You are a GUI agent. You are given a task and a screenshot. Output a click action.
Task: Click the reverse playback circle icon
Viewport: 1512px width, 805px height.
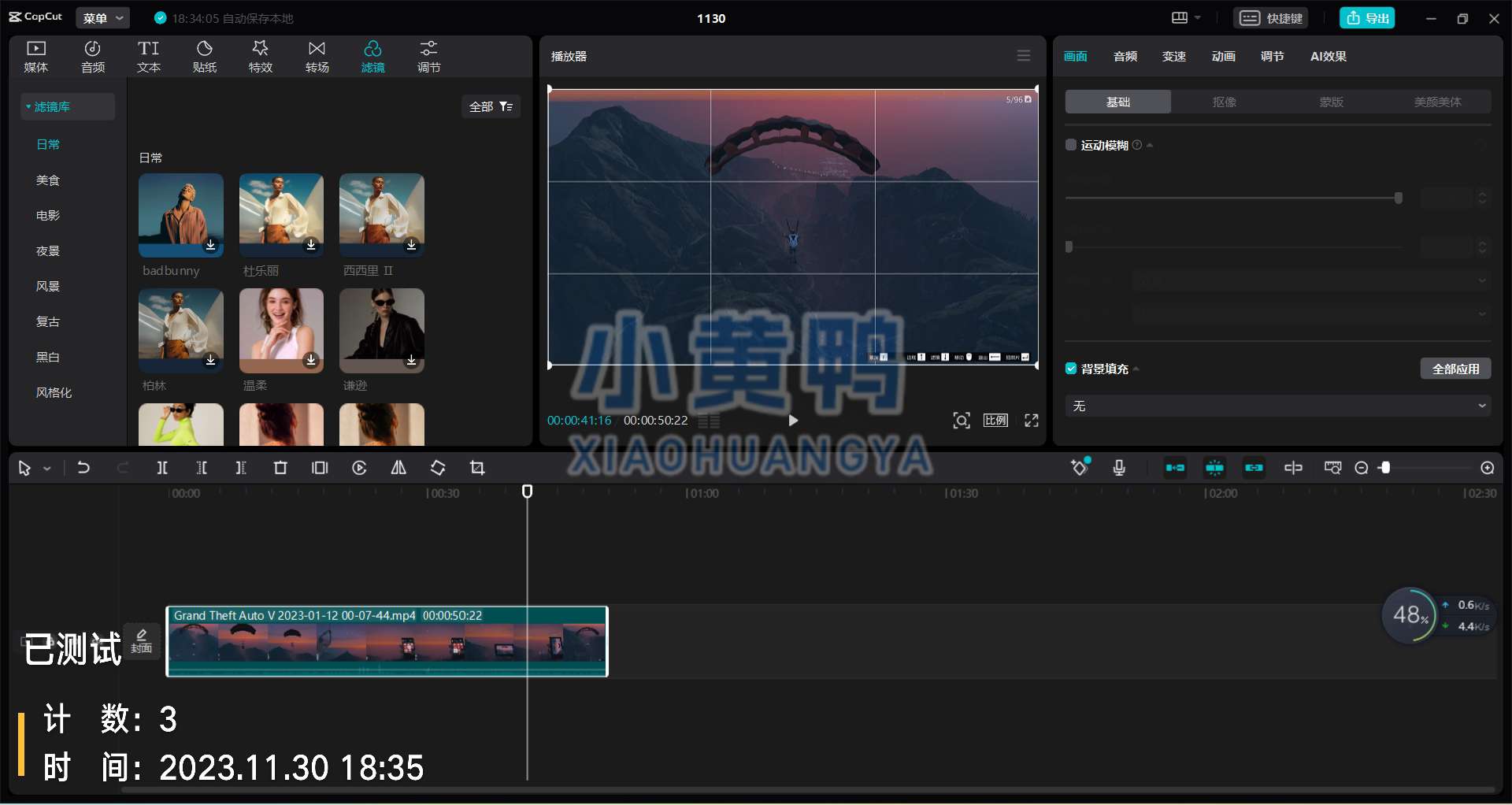(359, 468)
